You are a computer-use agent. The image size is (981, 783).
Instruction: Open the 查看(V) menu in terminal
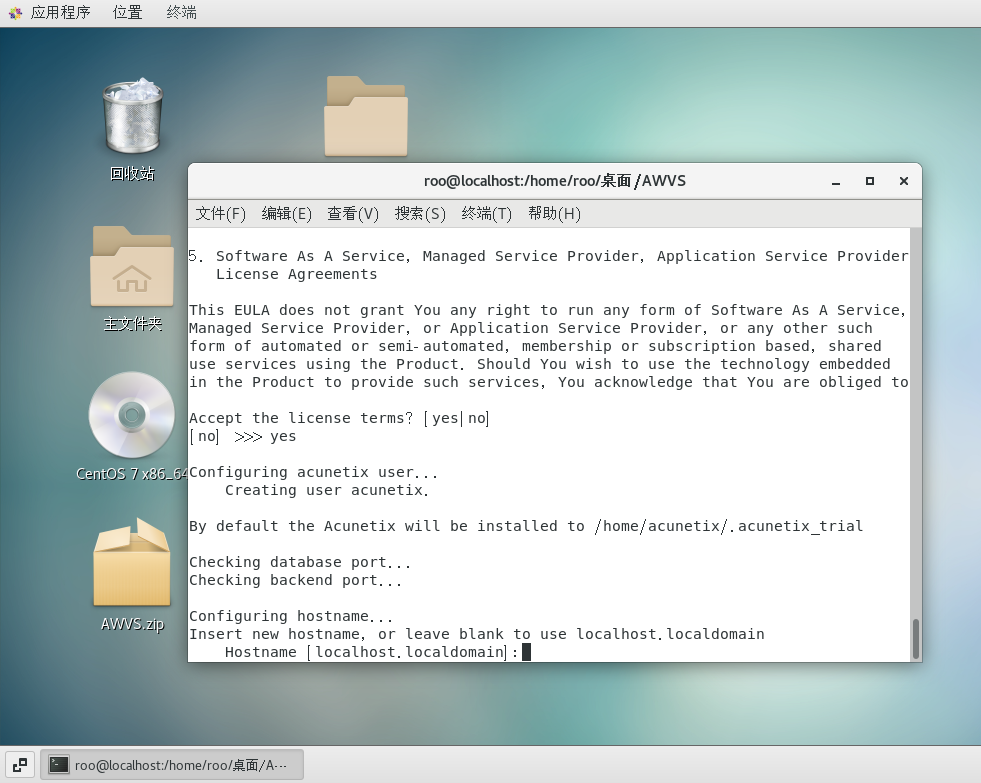pyautogui.click(x=353, y=214)
